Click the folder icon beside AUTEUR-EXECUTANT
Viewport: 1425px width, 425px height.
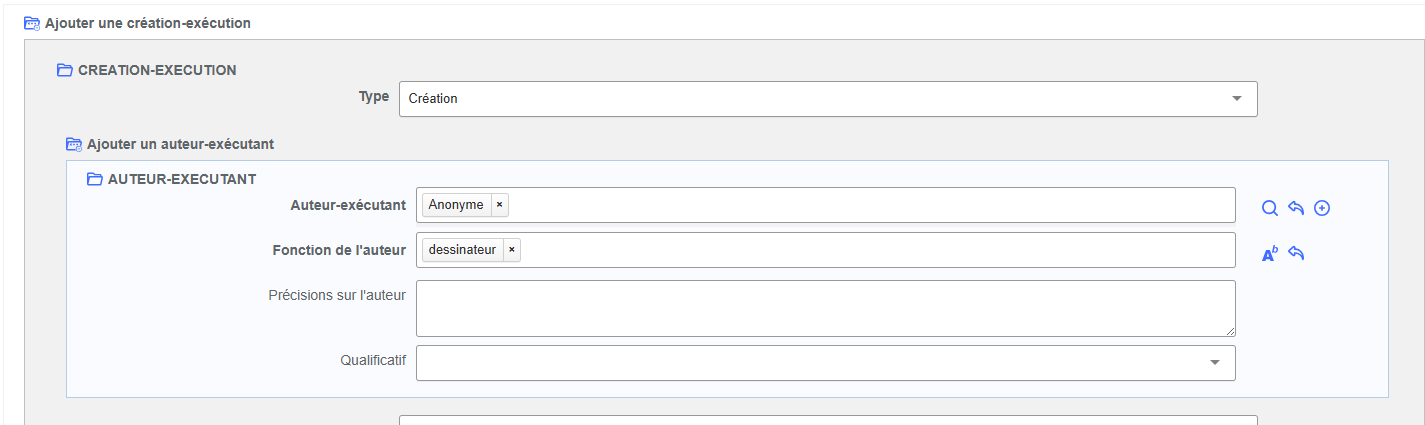95,179
